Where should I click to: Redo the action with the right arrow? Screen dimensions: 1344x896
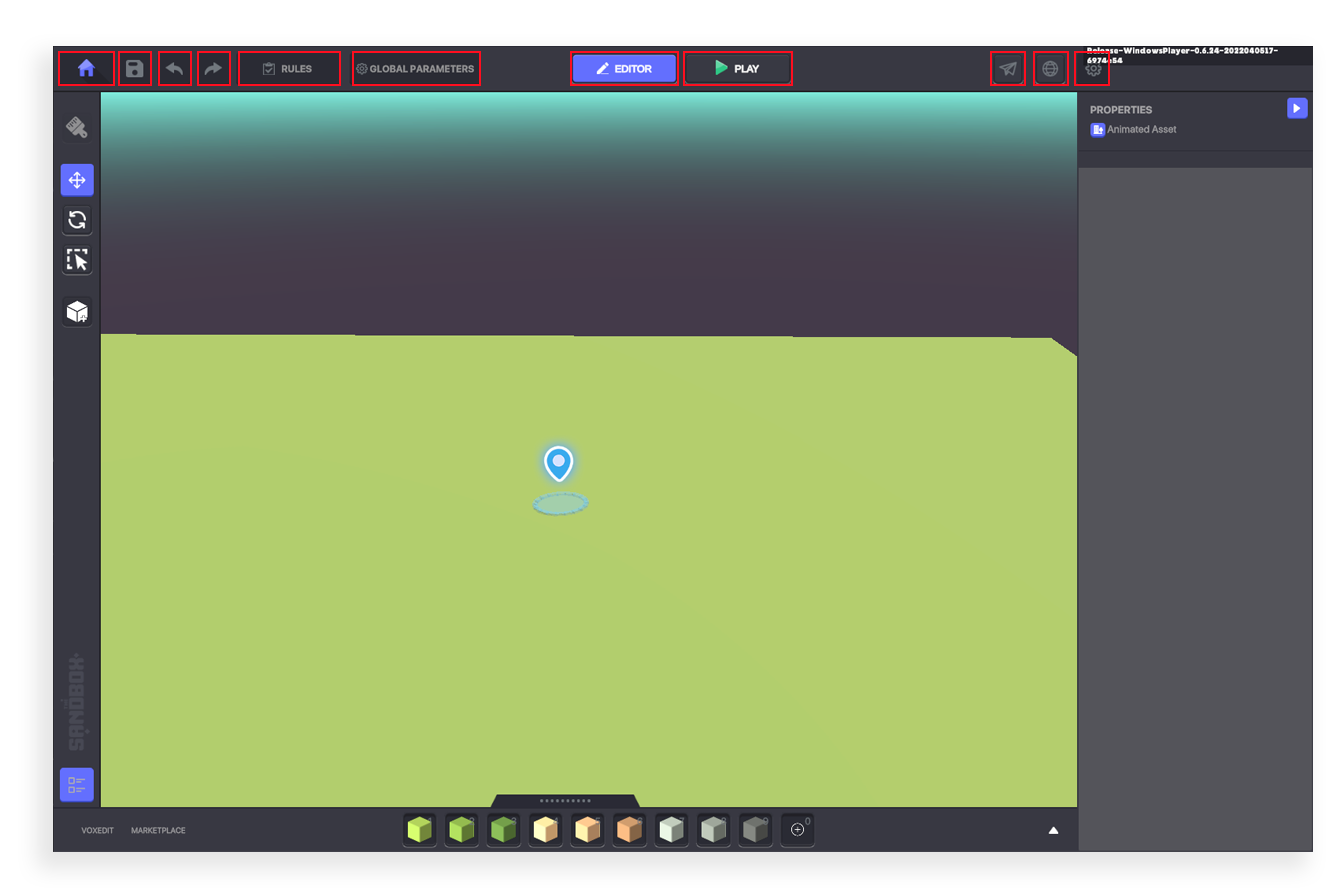click(x=213, y=69)
